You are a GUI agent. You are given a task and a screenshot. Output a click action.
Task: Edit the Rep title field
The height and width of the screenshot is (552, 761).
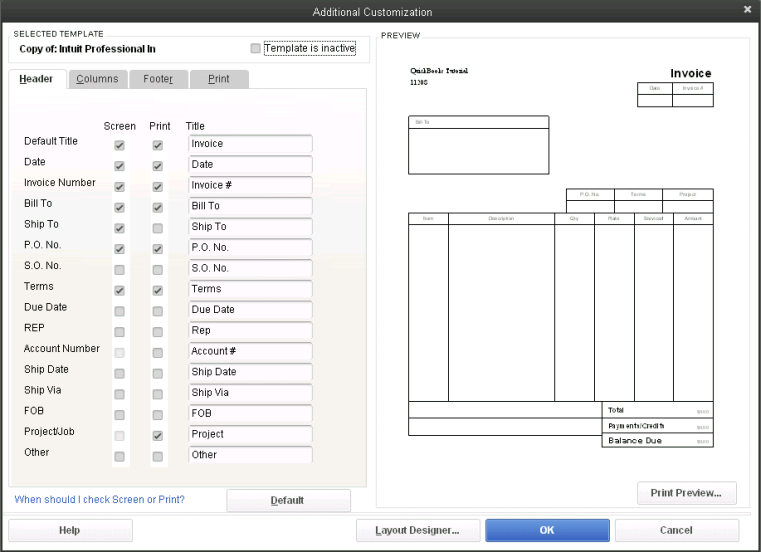(x=250, y=331)
